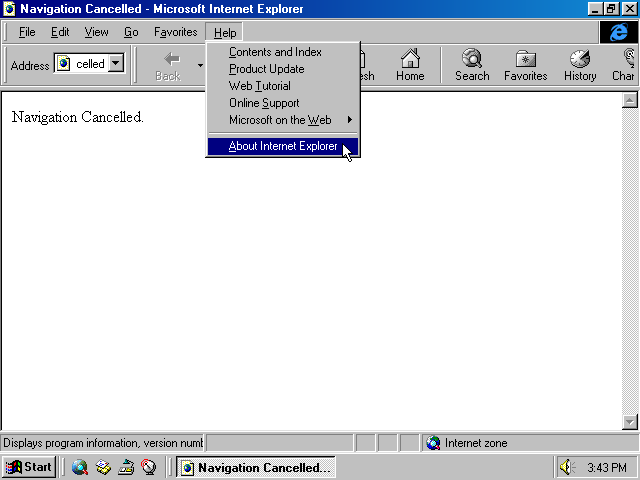Click the status bar description text
This screenshot has width=640, height=480.
coord(102,443)
